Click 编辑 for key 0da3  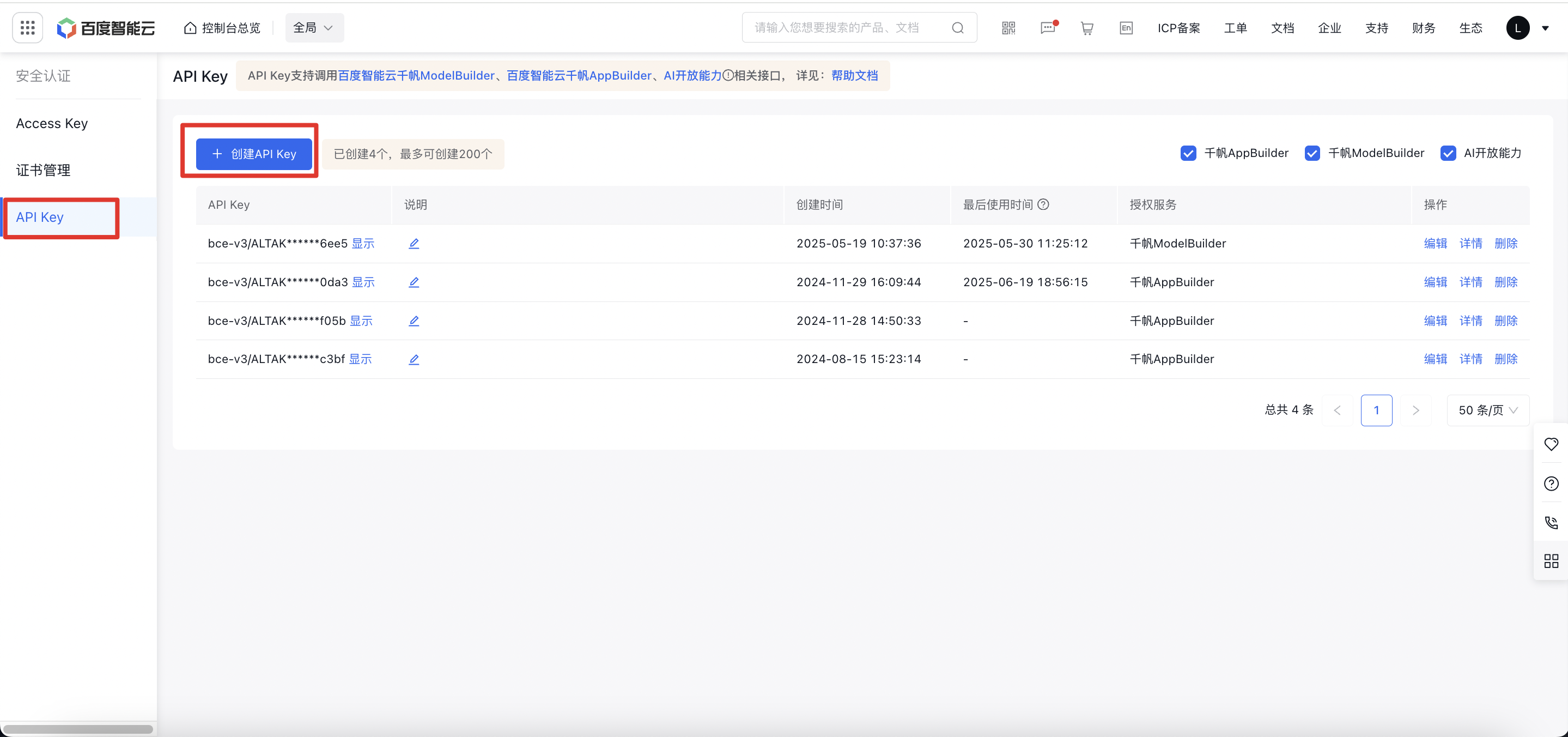click(1435, 282)
